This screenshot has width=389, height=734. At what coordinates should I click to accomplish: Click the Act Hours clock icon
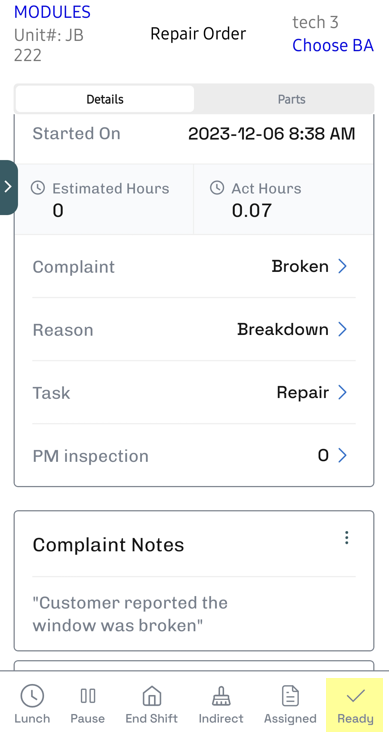(x=217, y=188)
